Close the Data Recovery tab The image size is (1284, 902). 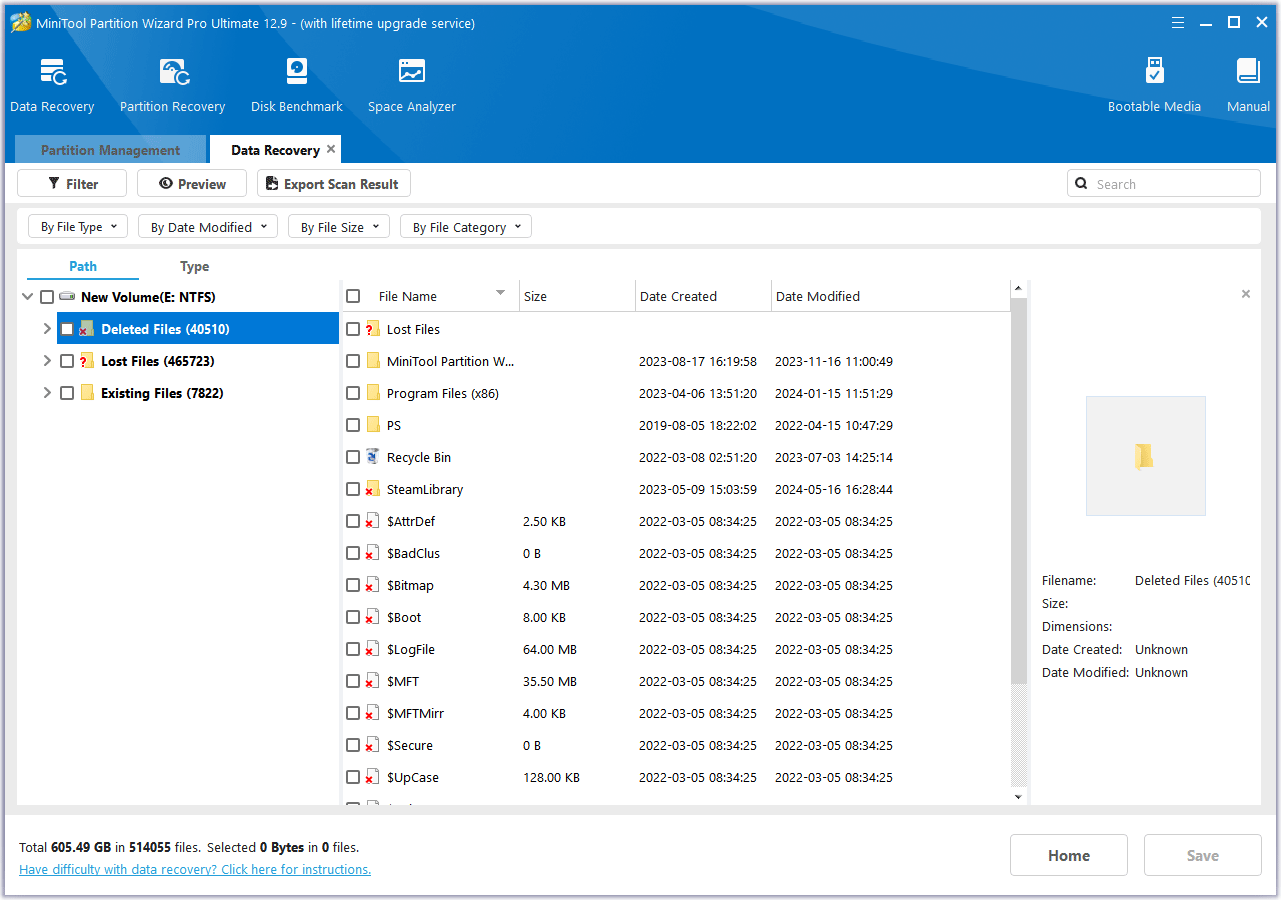[x=331, y=149]
